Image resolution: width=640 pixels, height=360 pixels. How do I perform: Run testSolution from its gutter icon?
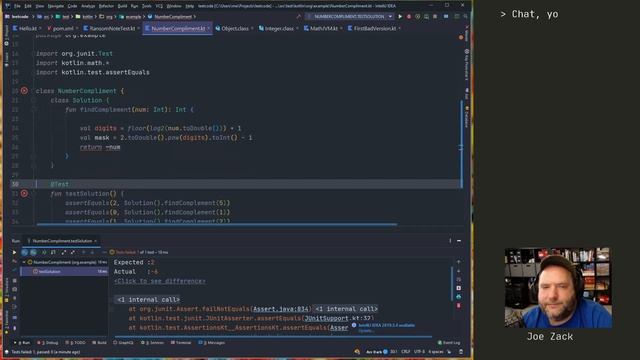(x=24, y=193)
